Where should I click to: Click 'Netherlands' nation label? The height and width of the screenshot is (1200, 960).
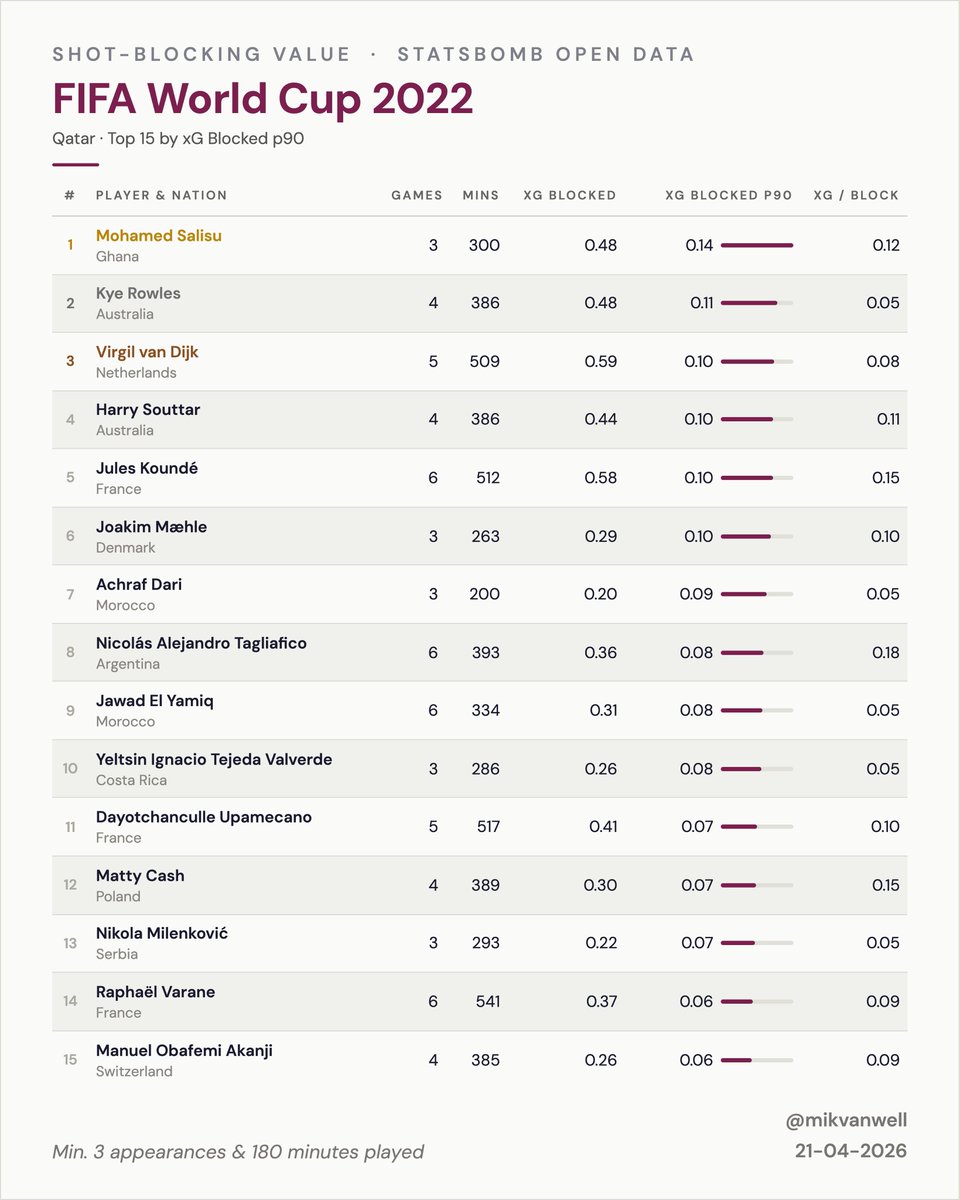click(x=136, y=372)
